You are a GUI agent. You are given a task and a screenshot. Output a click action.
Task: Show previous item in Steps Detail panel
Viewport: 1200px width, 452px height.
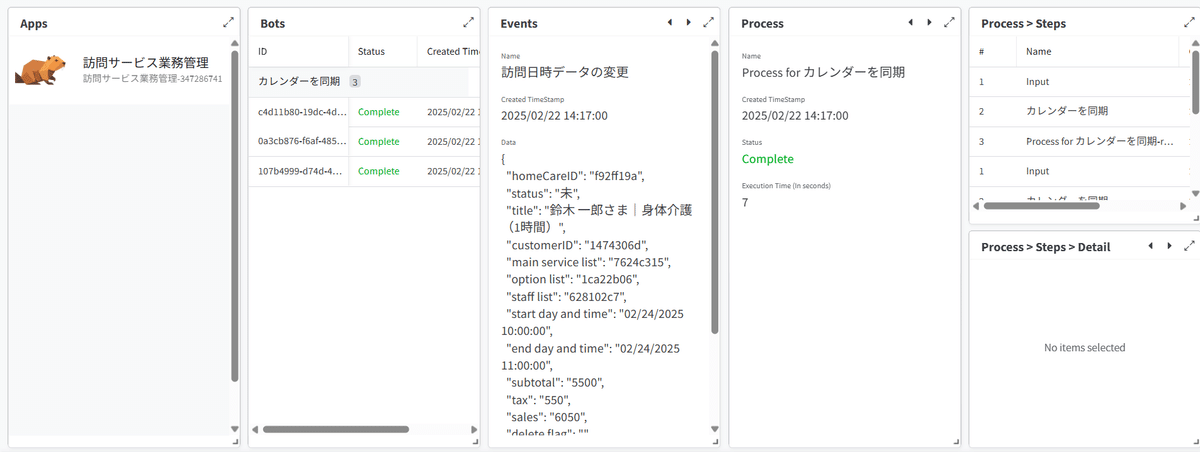click(1150, 246)
